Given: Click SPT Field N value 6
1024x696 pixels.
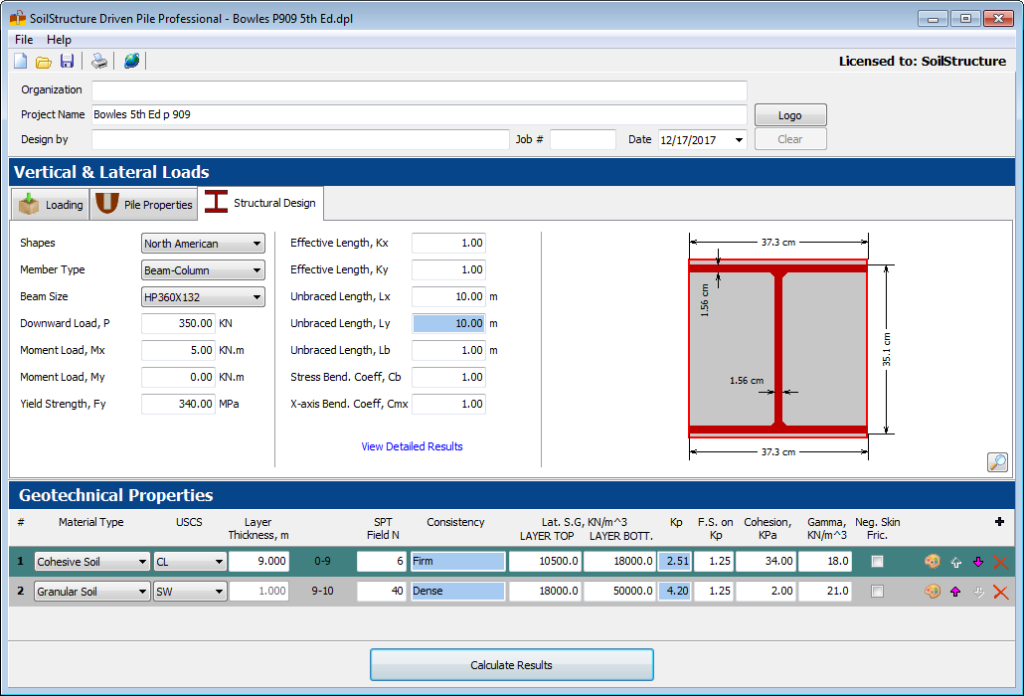Looking at the screenshot, I should [382, 562].
